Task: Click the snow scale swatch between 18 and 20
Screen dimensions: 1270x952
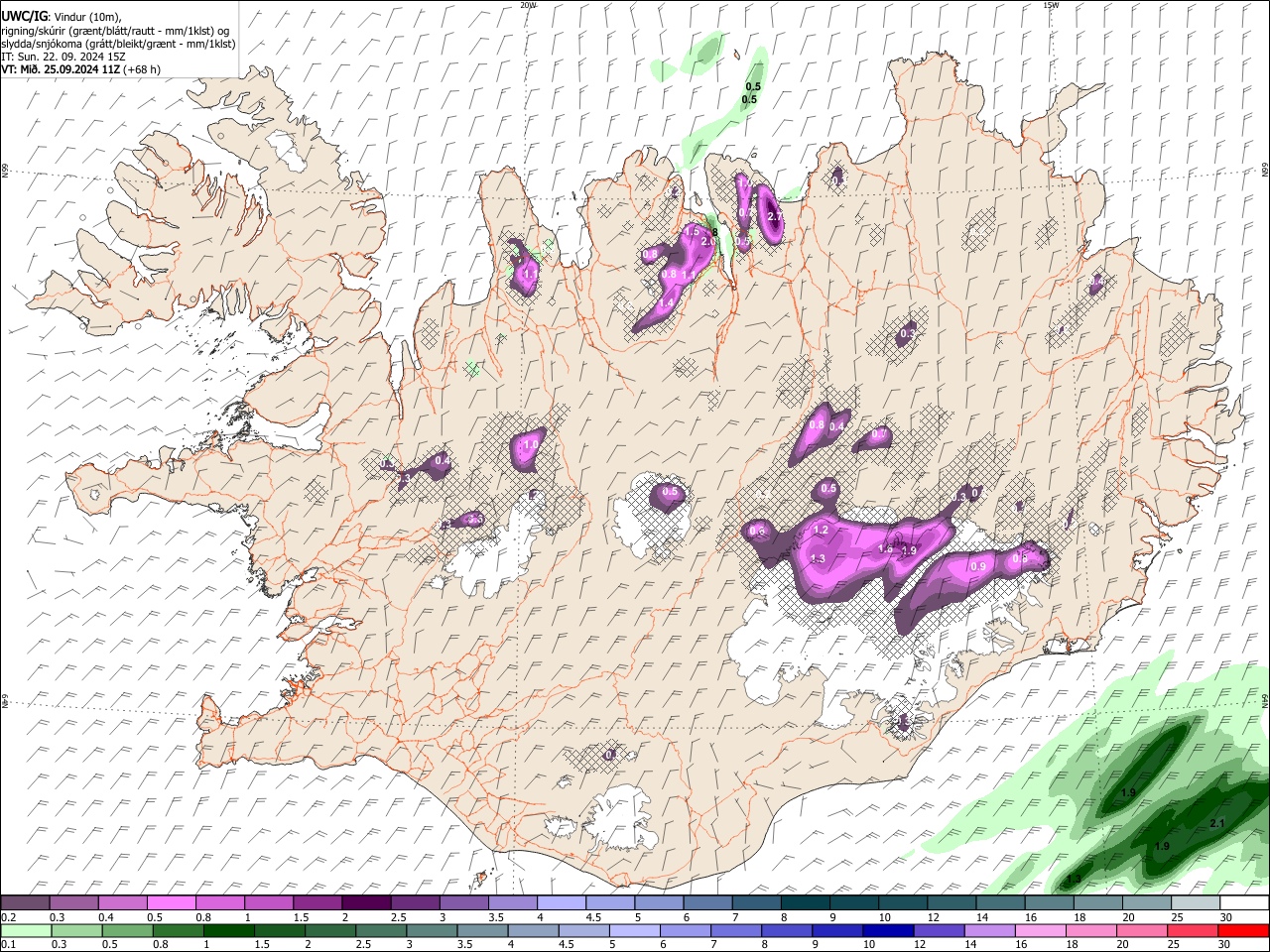Action: (1097, 902)
